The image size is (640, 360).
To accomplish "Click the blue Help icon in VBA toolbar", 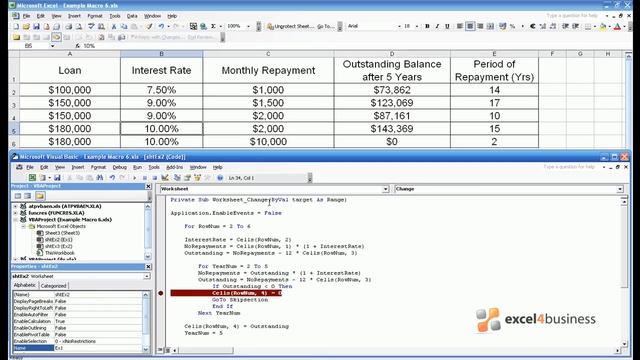I will click(x=220, y=178).
